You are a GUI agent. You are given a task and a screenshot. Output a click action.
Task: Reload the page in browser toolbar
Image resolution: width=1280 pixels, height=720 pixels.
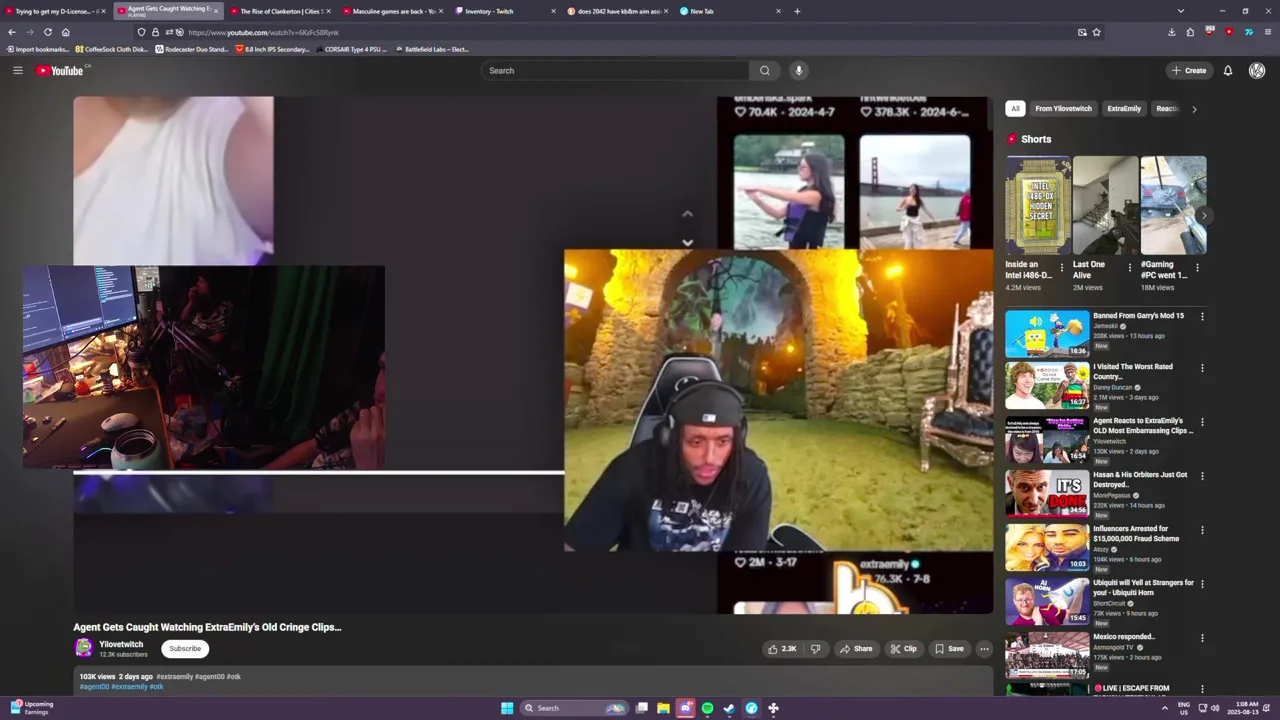pyautogui.click(x=47, y=32)
